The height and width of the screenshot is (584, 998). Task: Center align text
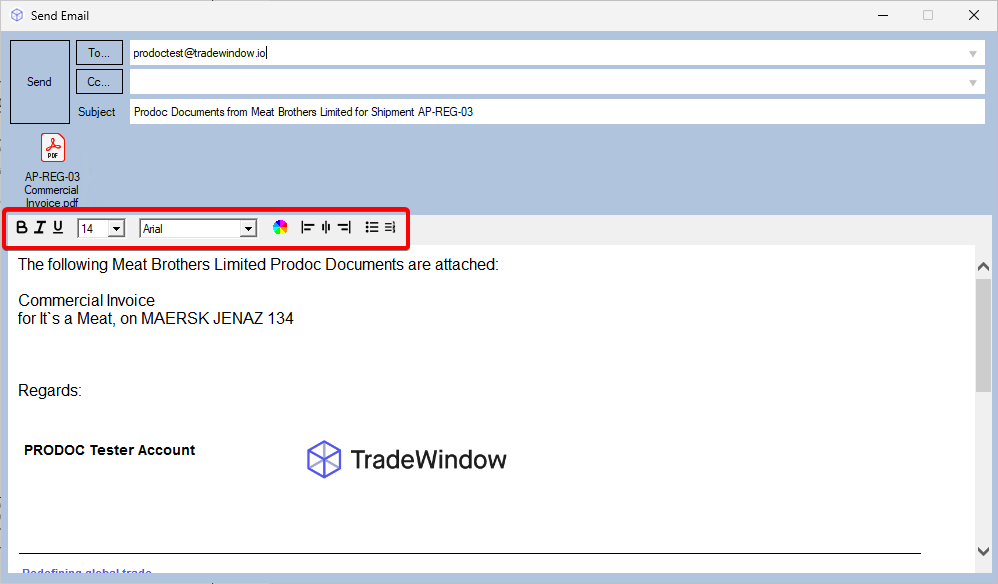pos(326,227)
